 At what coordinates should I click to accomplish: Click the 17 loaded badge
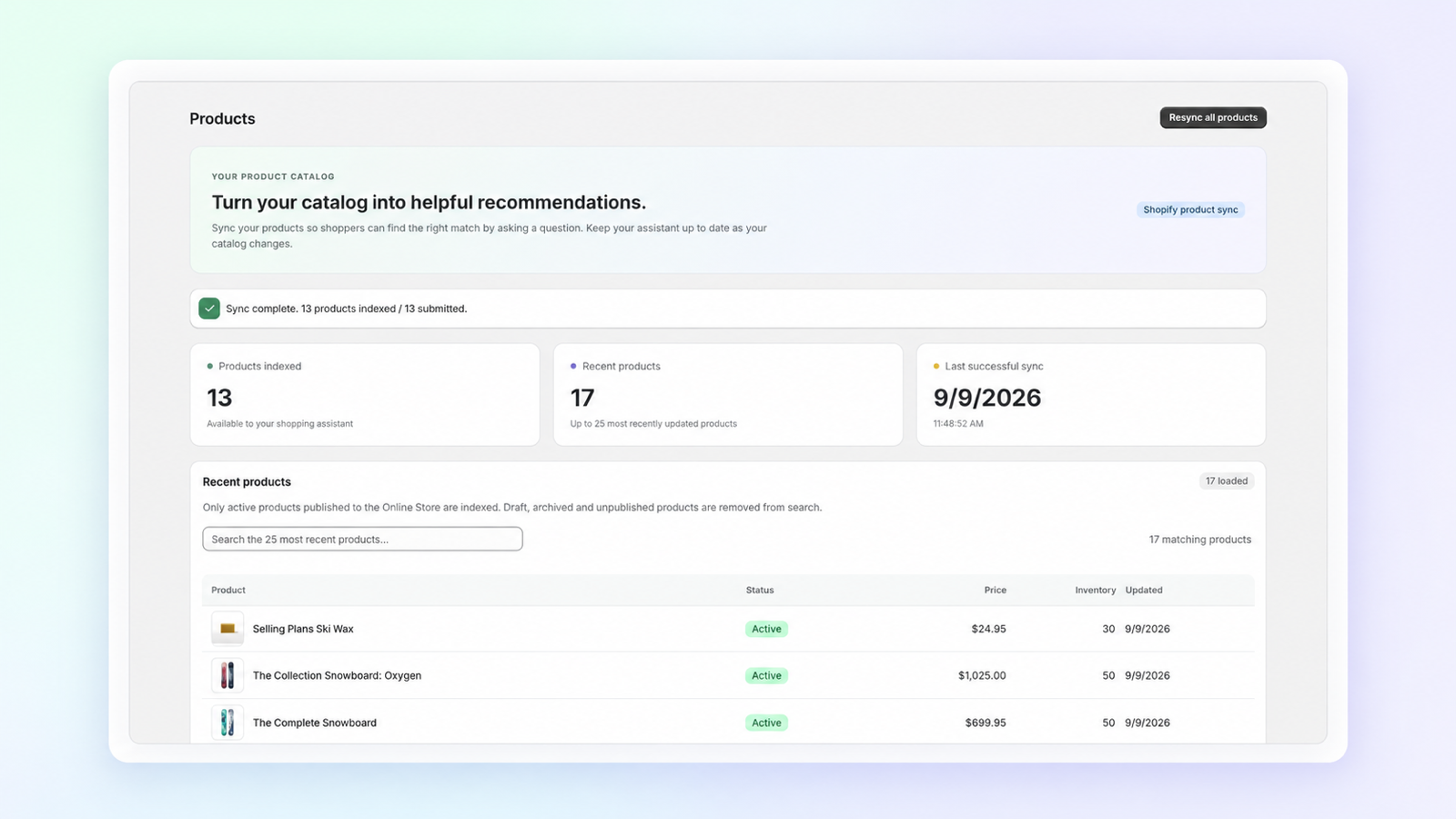(x=1227, y=480)
